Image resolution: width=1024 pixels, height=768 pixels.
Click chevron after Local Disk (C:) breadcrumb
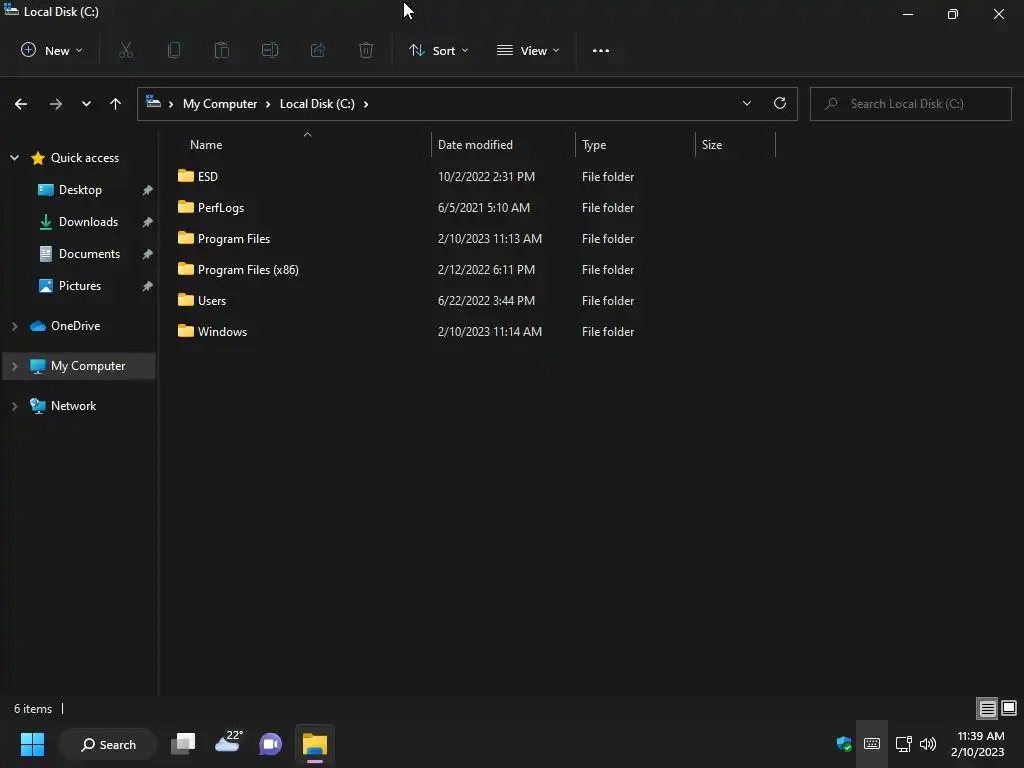click(366, 104)
